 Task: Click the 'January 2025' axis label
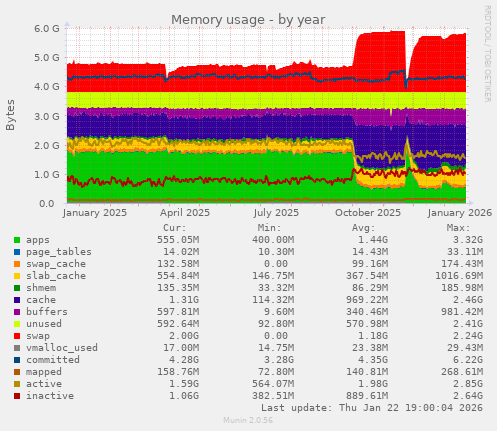click(95, 213)
